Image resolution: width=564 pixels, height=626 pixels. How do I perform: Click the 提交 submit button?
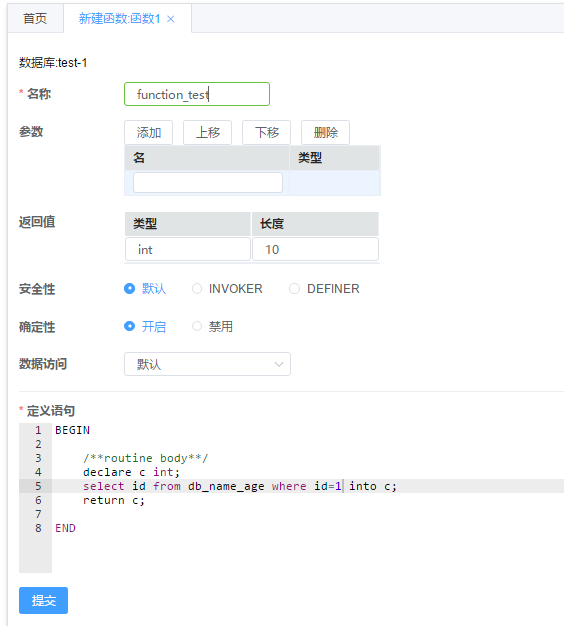pyautogui.click(x=44, y=600)
